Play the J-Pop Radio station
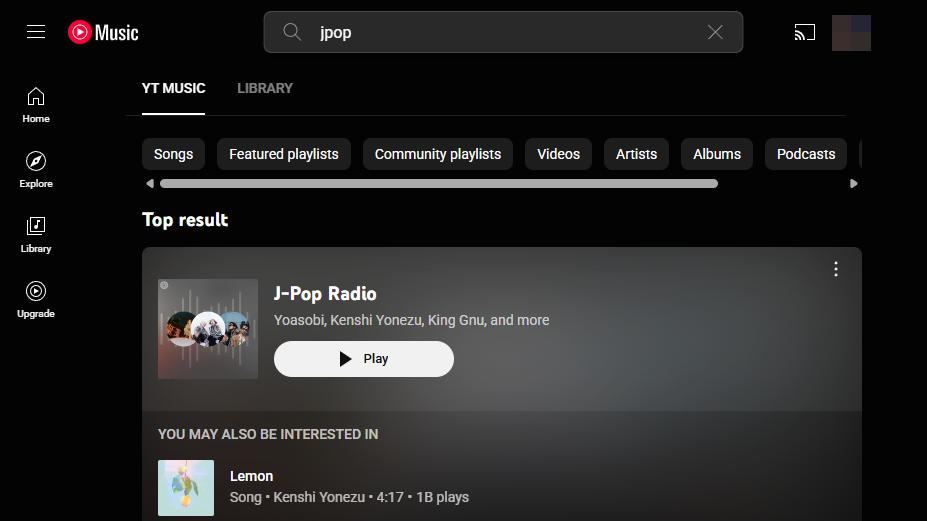 tap(364, 359)
